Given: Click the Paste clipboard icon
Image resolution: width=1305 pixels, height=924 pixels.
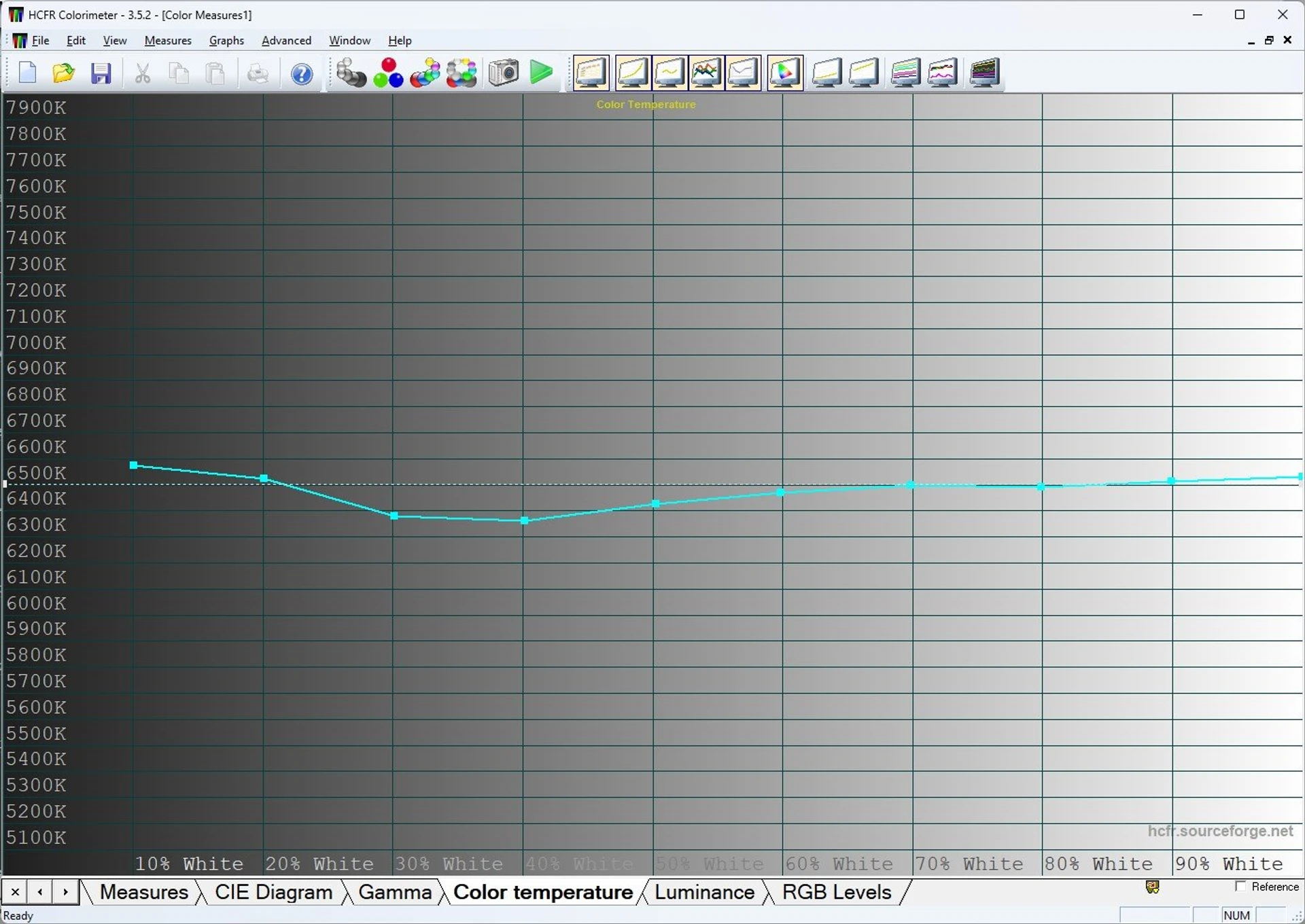Looking at the screenshot, I should point(215,73).
